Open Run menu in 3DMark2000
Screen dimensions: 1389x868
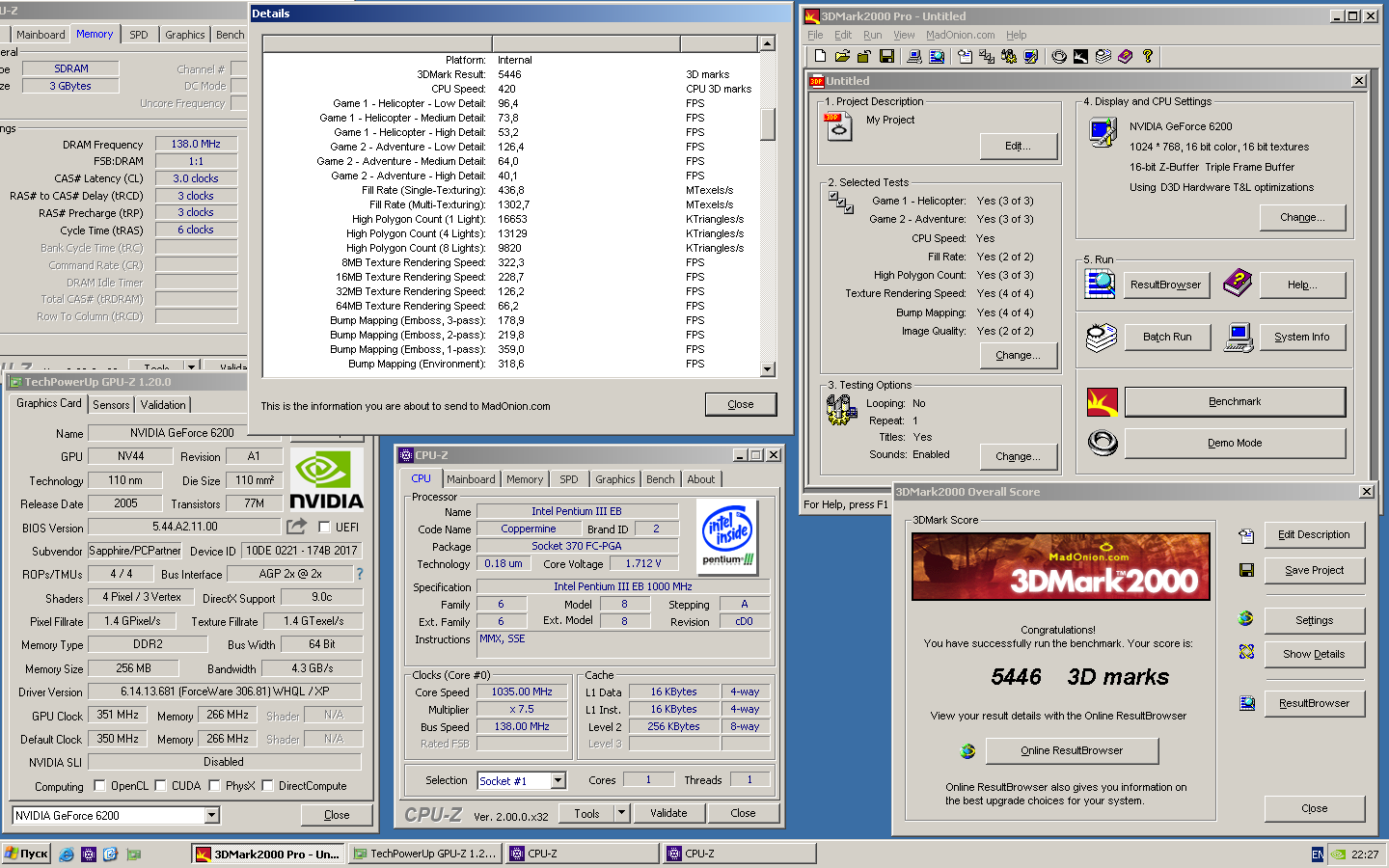[x=873, y=35]
